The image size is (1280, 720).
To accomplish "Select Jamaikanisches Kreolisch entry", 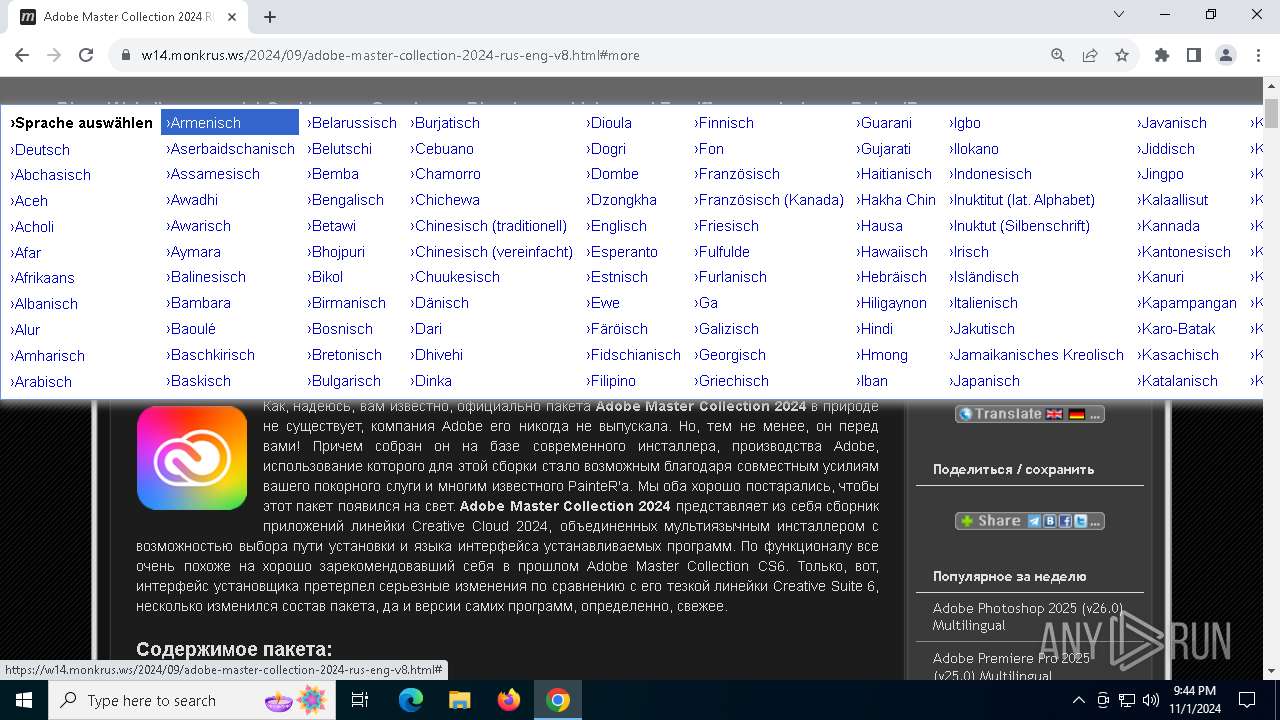I will coord(1036,355).
